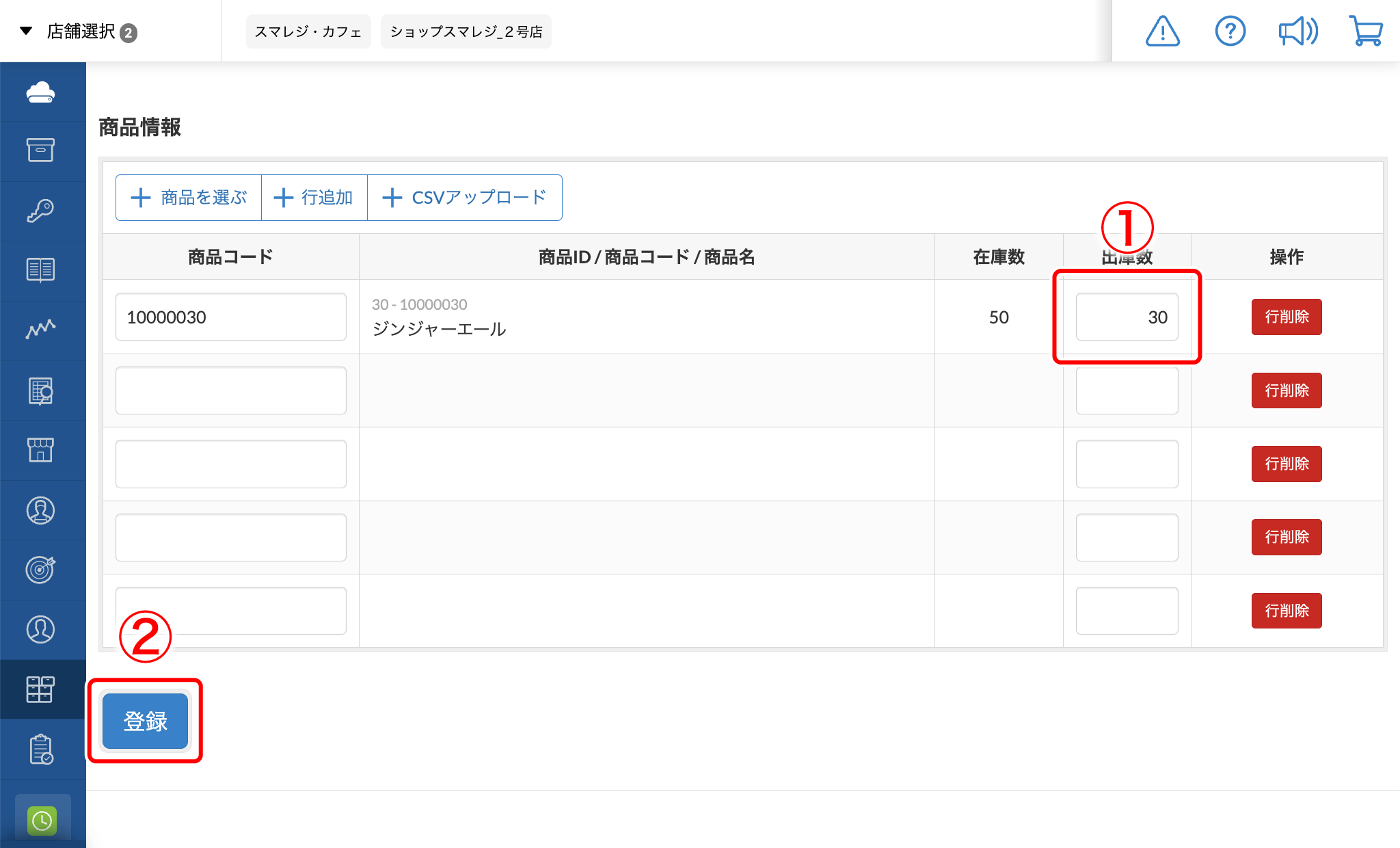Click the 在庫数 value 50
This screenshot has width=1400, height=848.
point(999,317)
